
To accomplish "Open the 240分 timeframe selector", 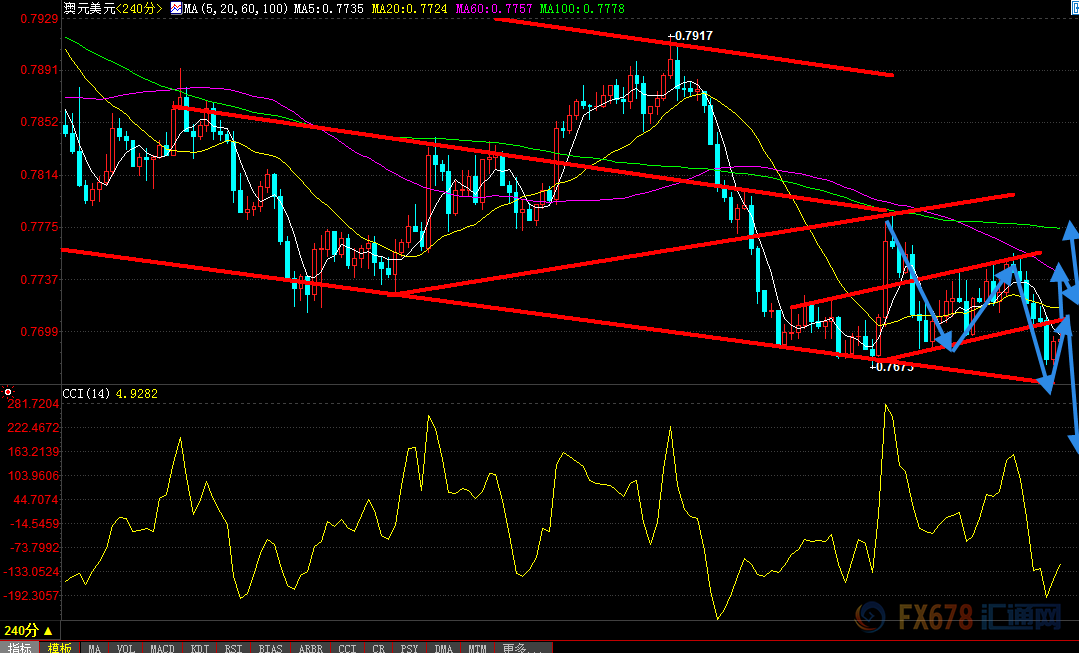I will [28, 631].
